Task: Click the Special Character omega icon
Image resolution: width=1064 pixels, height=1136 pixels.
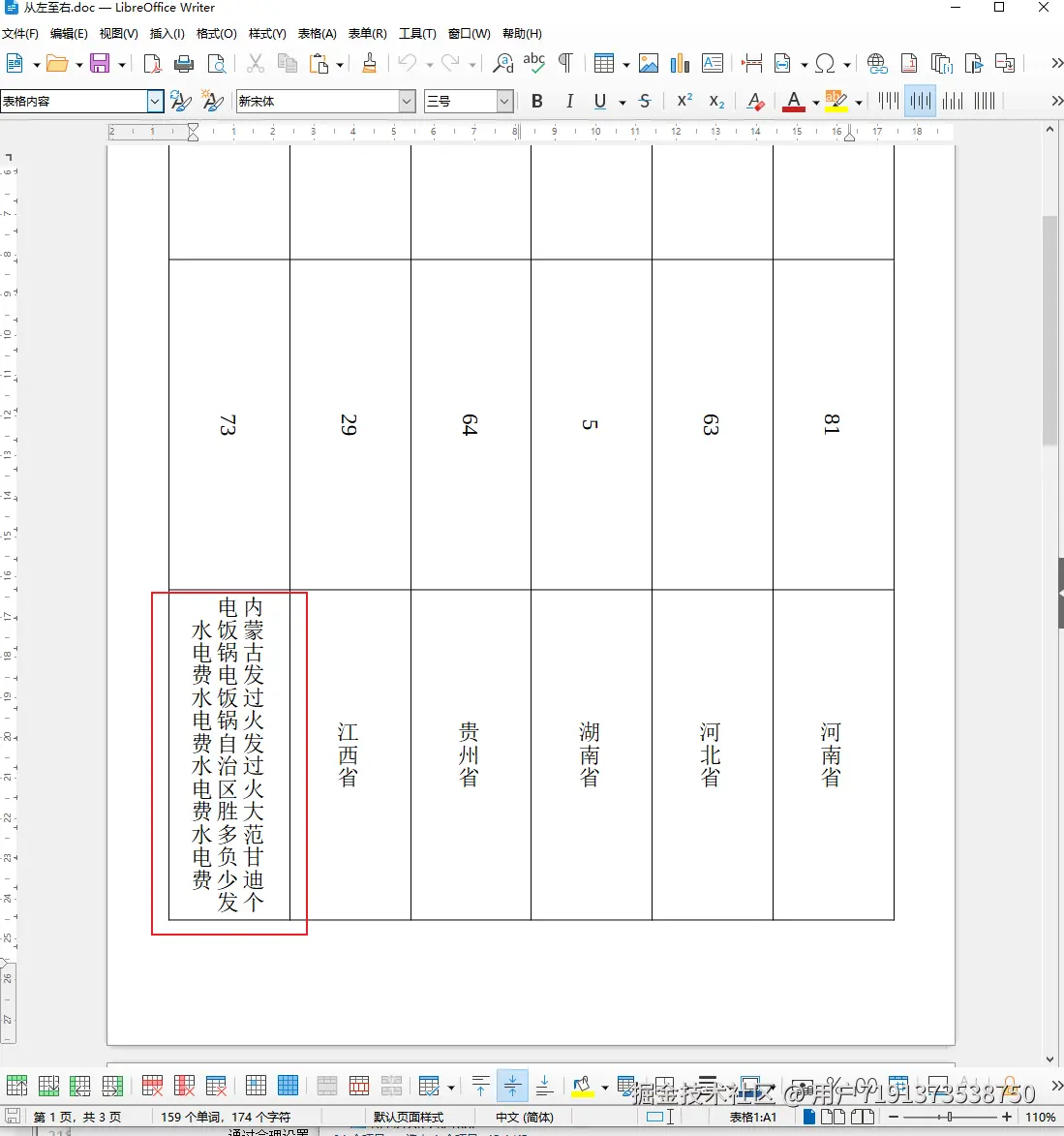Action: click(825, 64)
